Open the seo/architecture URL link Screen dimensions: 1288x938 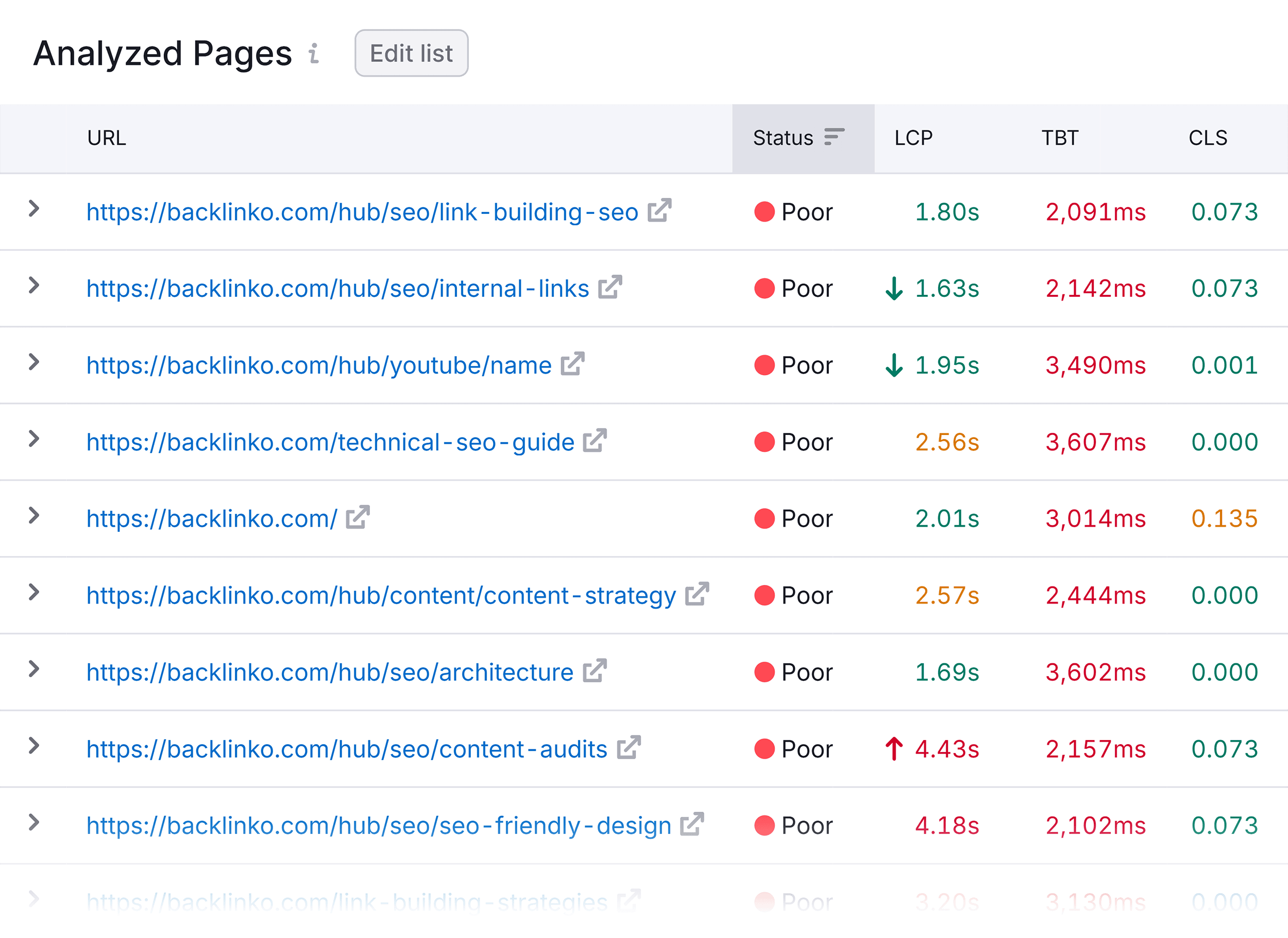pyautogui.click(x=330, y=673)
